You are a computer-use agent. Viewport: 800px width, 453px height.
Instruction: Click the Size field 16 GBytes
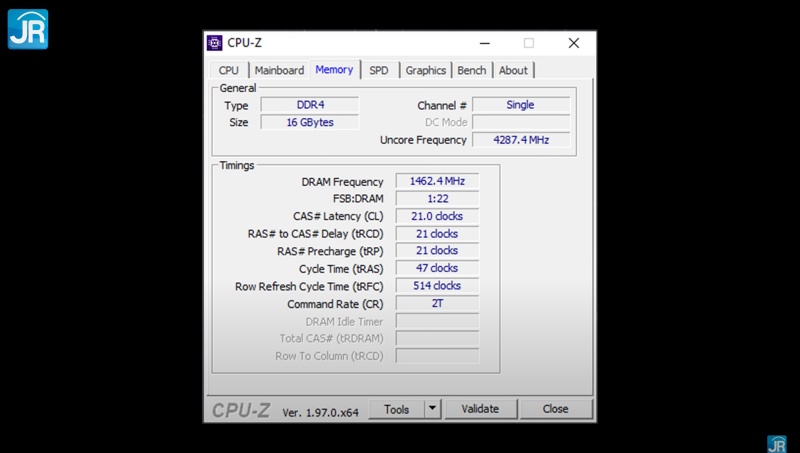310,122
